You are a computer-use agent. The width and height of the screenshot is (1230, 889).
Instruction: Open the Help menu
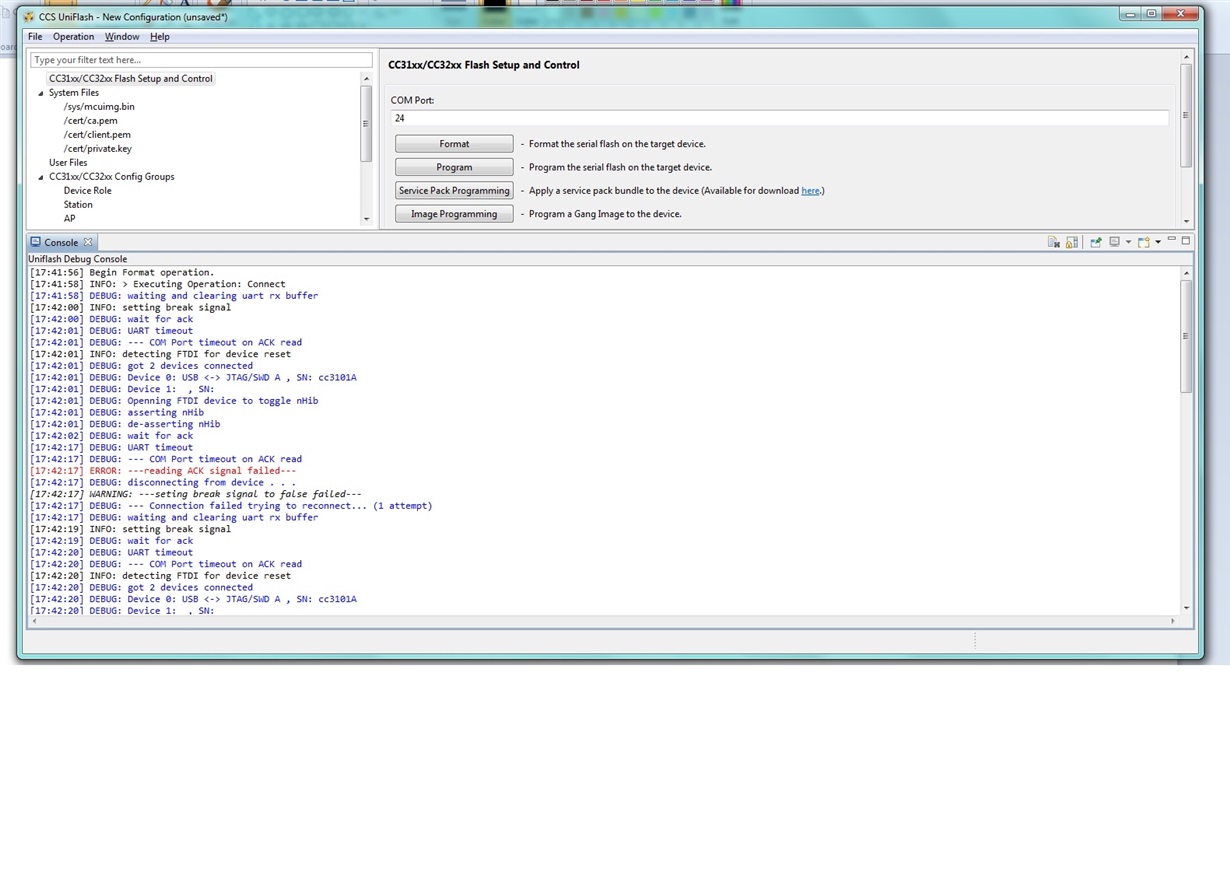(x=160, y=37)
